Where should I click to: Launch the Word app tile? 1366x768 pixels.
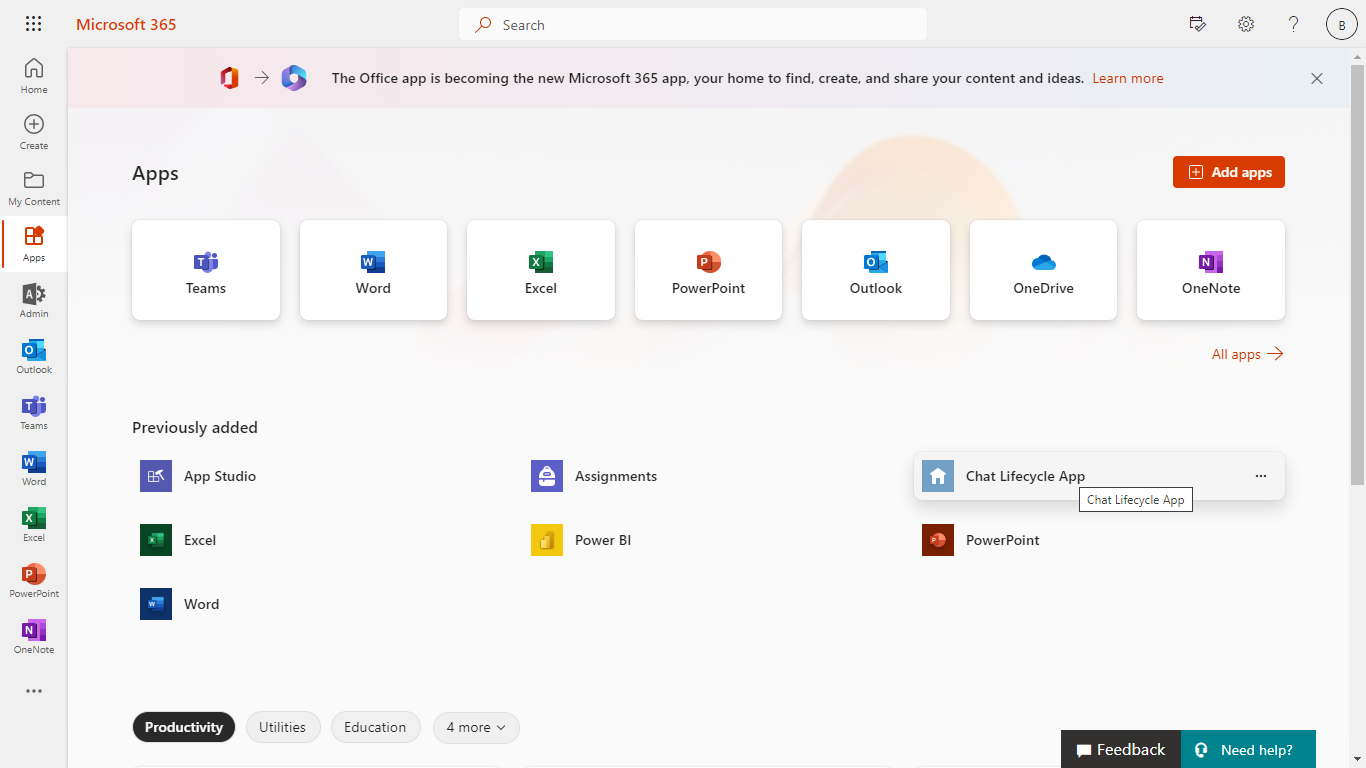click(x=373, y=270)
